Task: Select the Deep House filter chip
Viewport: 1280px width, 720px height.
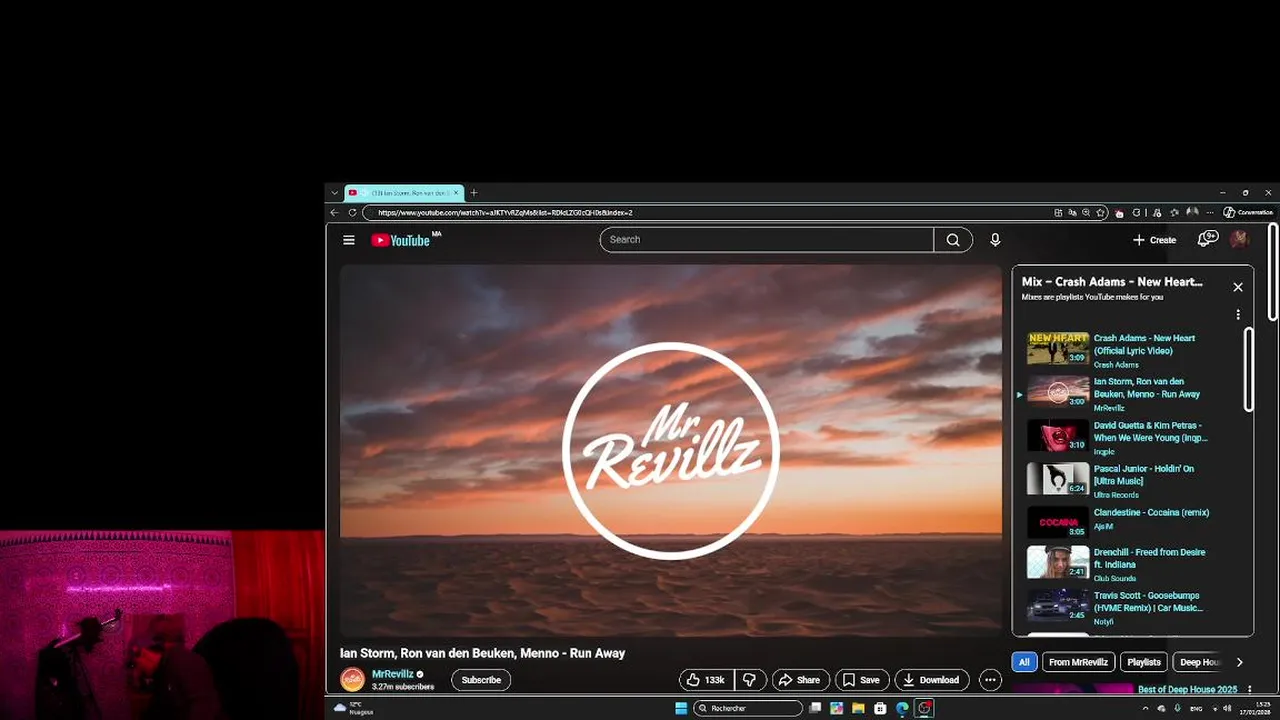Action: [1199, 662]
